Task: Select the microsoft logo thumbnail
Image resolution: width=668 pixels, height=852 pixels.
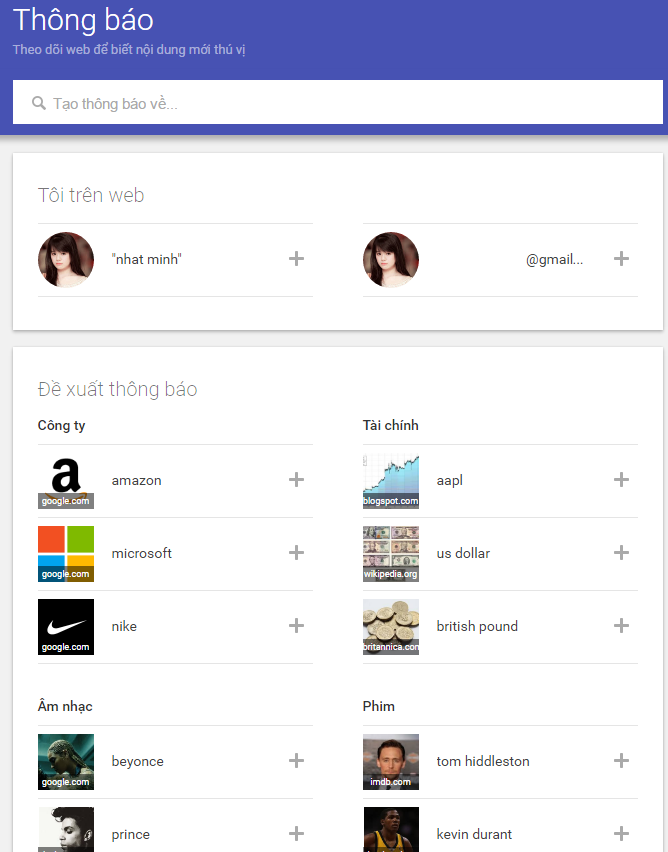Action: [x=66, y=554]
